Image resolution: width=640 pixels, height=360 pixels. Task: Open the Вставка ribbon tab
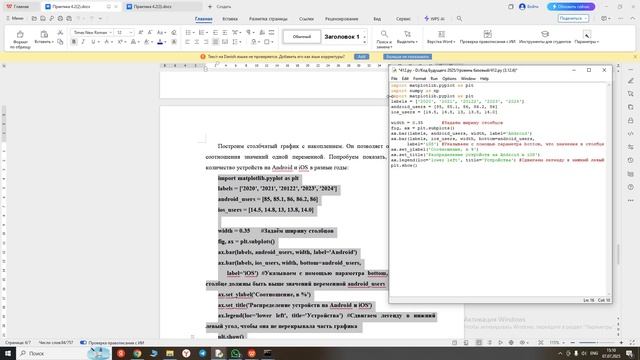coord(230,19)
